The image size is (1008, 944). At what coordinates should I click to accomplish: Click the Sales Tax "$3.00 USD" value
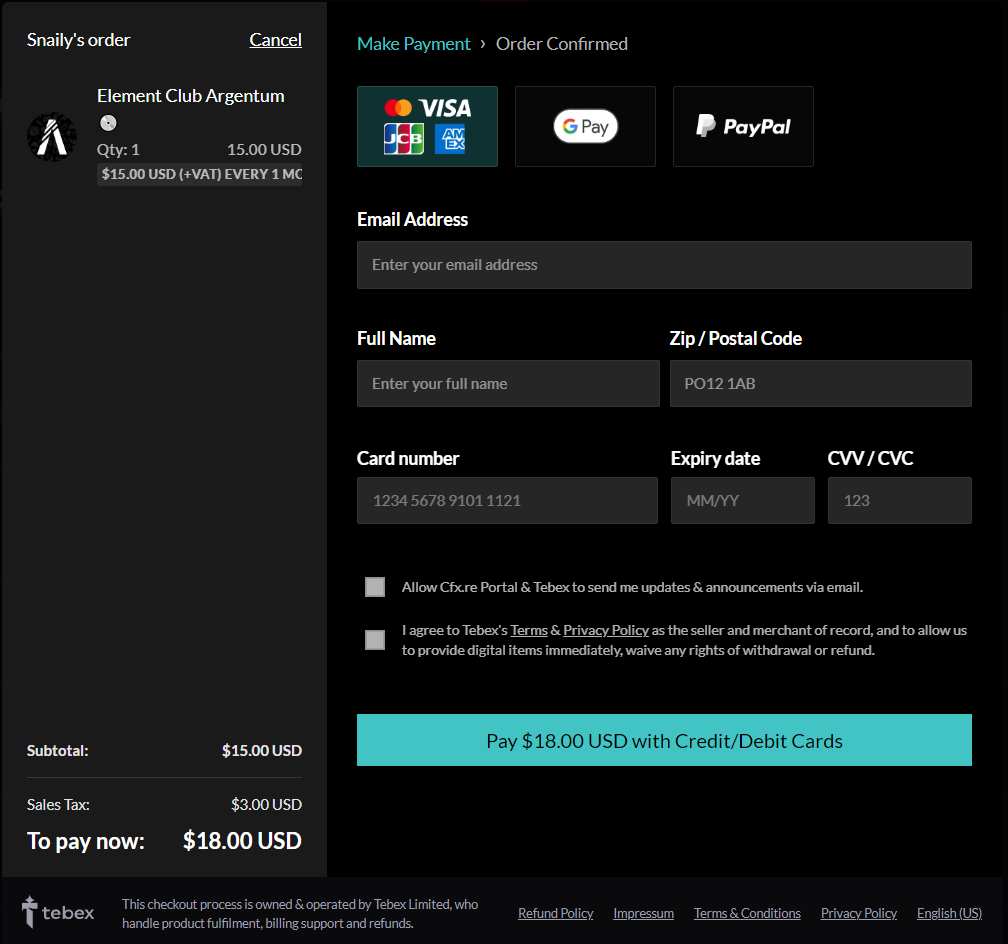click(x=266, y=804)
